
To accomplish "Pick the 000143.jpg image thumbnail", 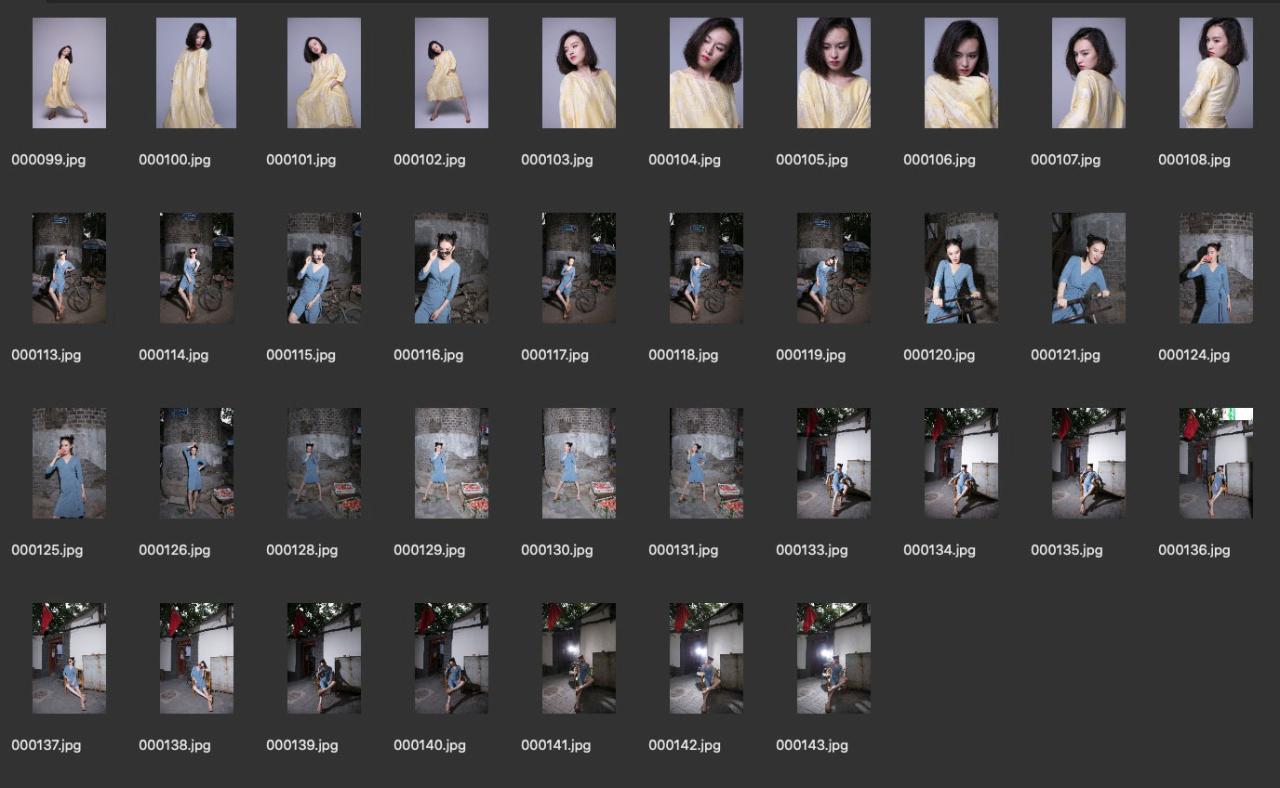I will coord(833,658).
